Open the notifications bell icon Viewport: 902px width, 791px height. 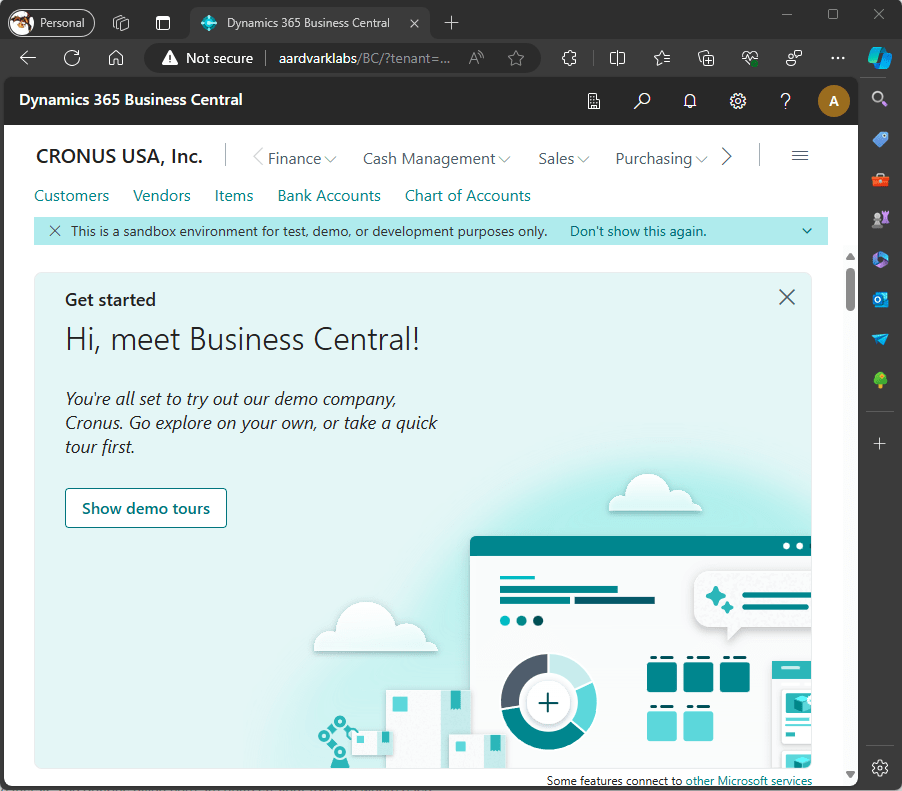[690, 100]
